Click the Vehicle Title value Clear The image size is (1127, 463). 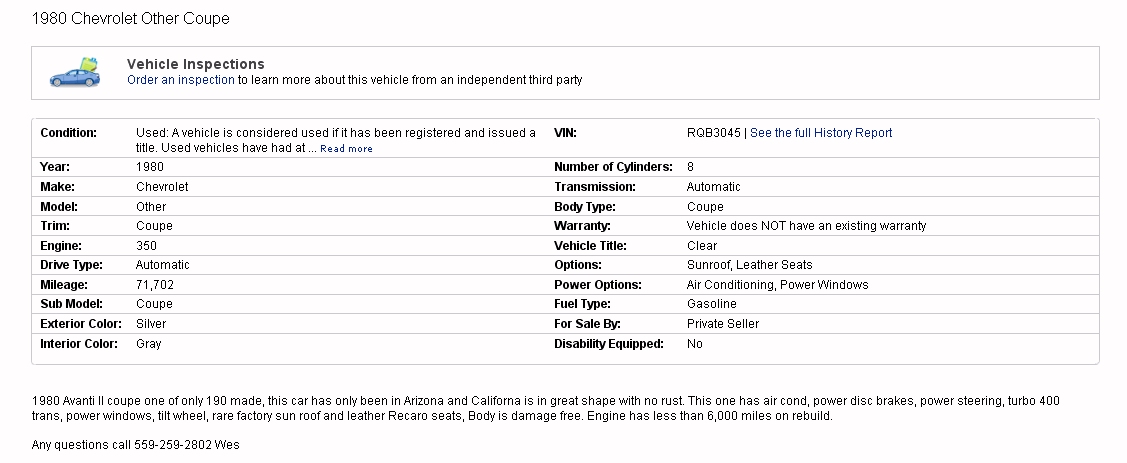coord(701,246)
